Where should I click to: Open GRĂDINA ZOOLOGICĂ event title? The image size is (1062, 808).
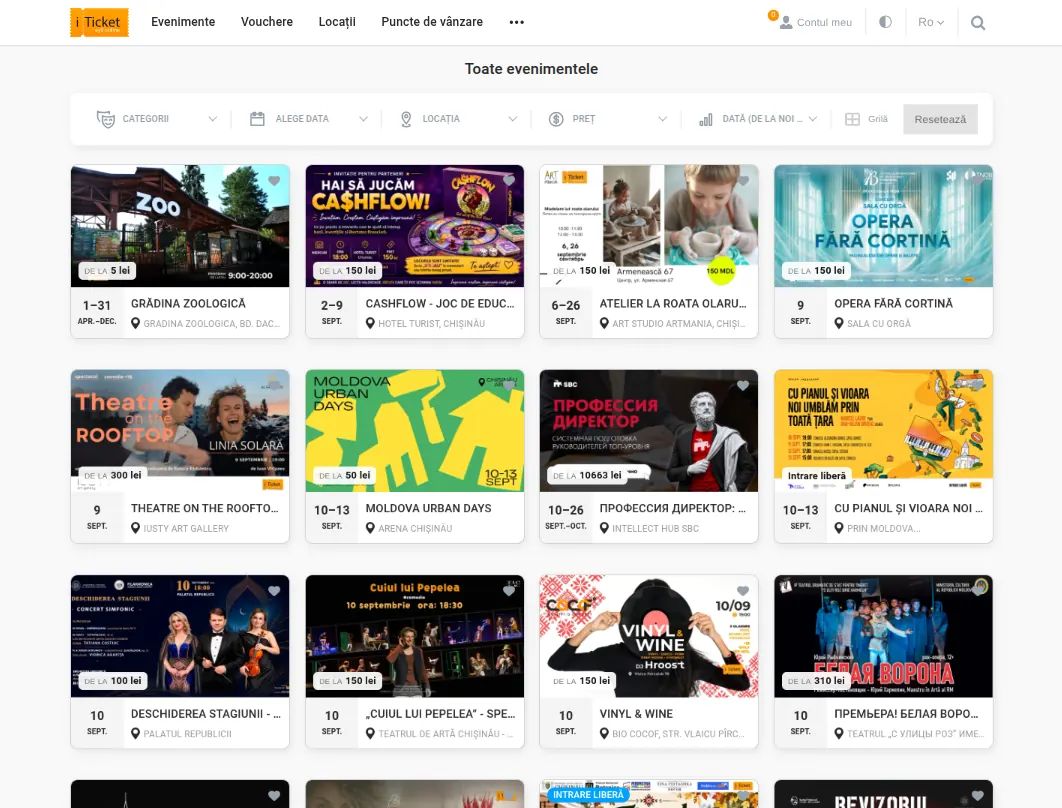[188, 303]
